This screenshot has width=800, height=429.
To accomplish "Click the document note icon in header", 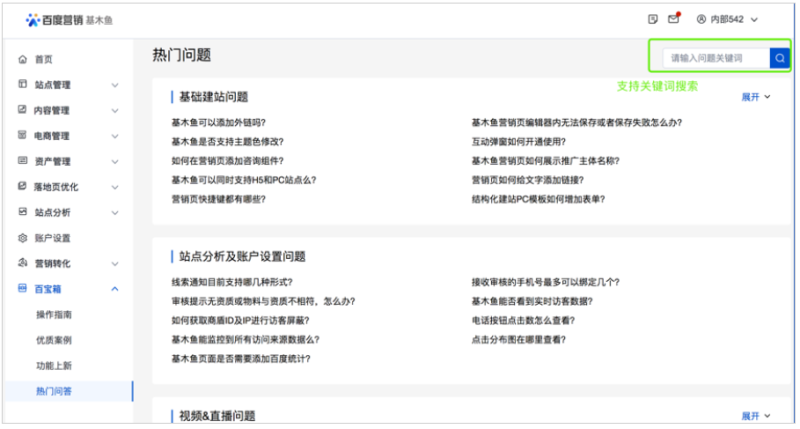I will [x=653, y=19].
